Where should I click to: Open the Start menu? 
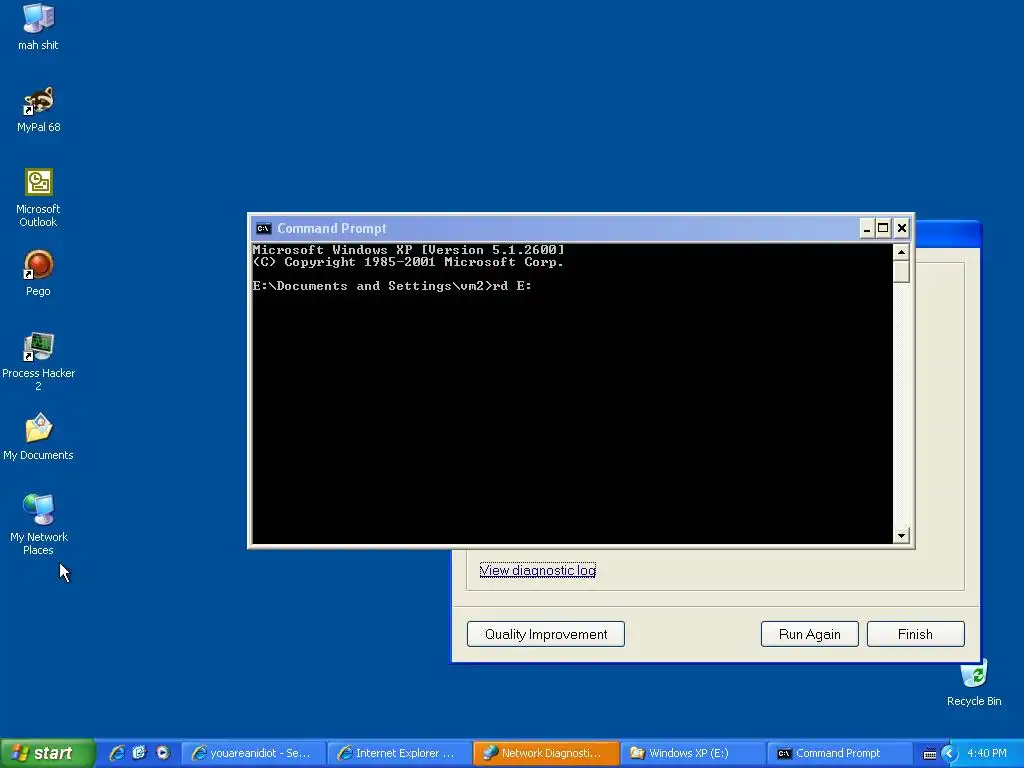47,753
